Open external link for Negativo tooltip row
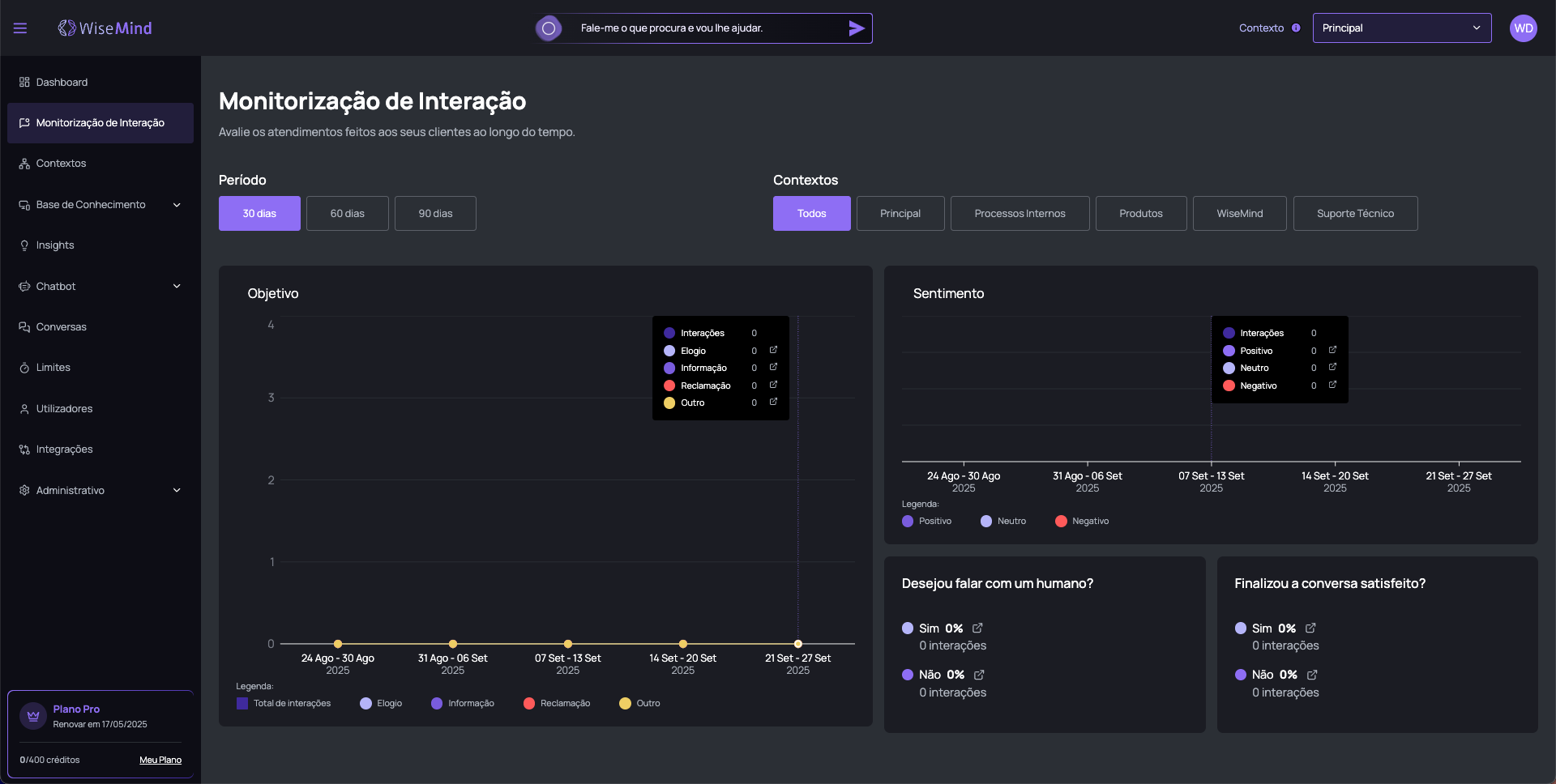This screenshot has width=1556, height=784. coord(1332,385)
